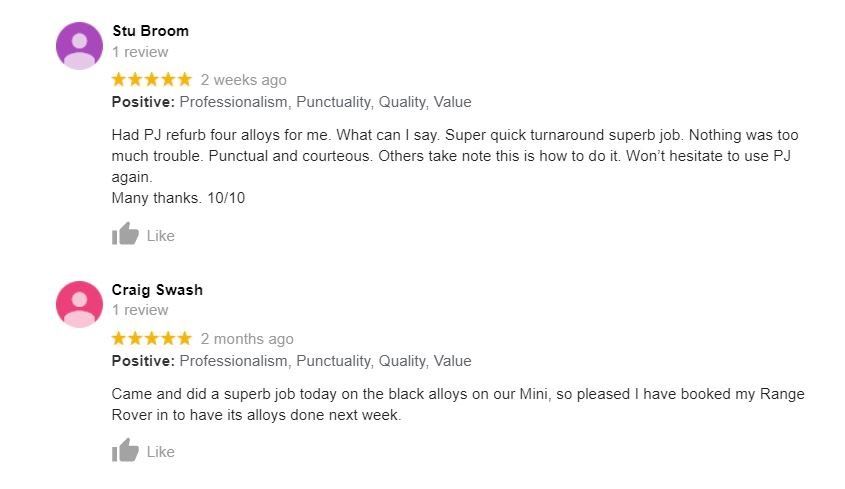Click thumbs-up icon under Stu Broom's review

(125, 235)
